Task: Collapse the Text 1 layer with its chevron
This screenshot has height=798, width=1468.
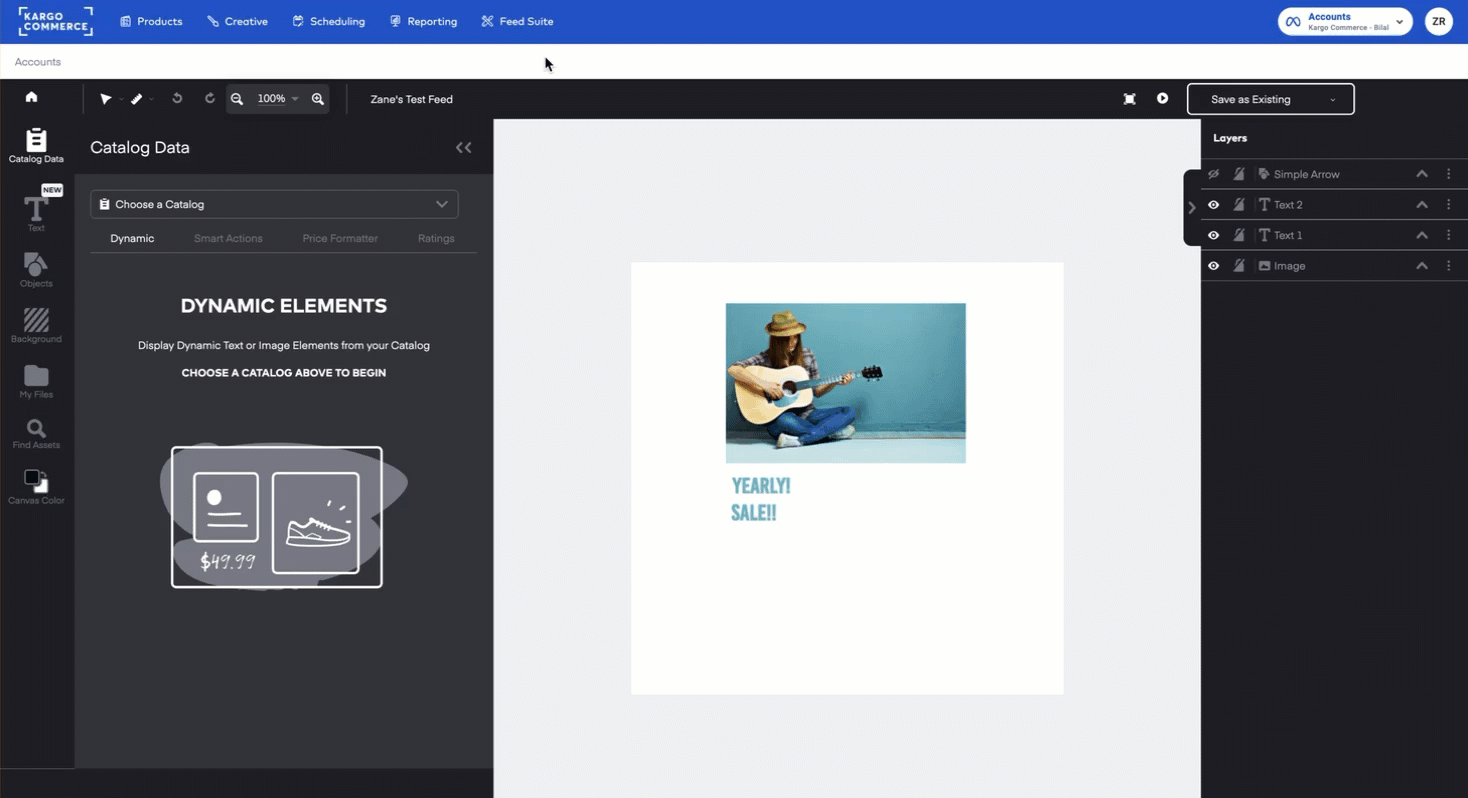Action: (1421, 235)
